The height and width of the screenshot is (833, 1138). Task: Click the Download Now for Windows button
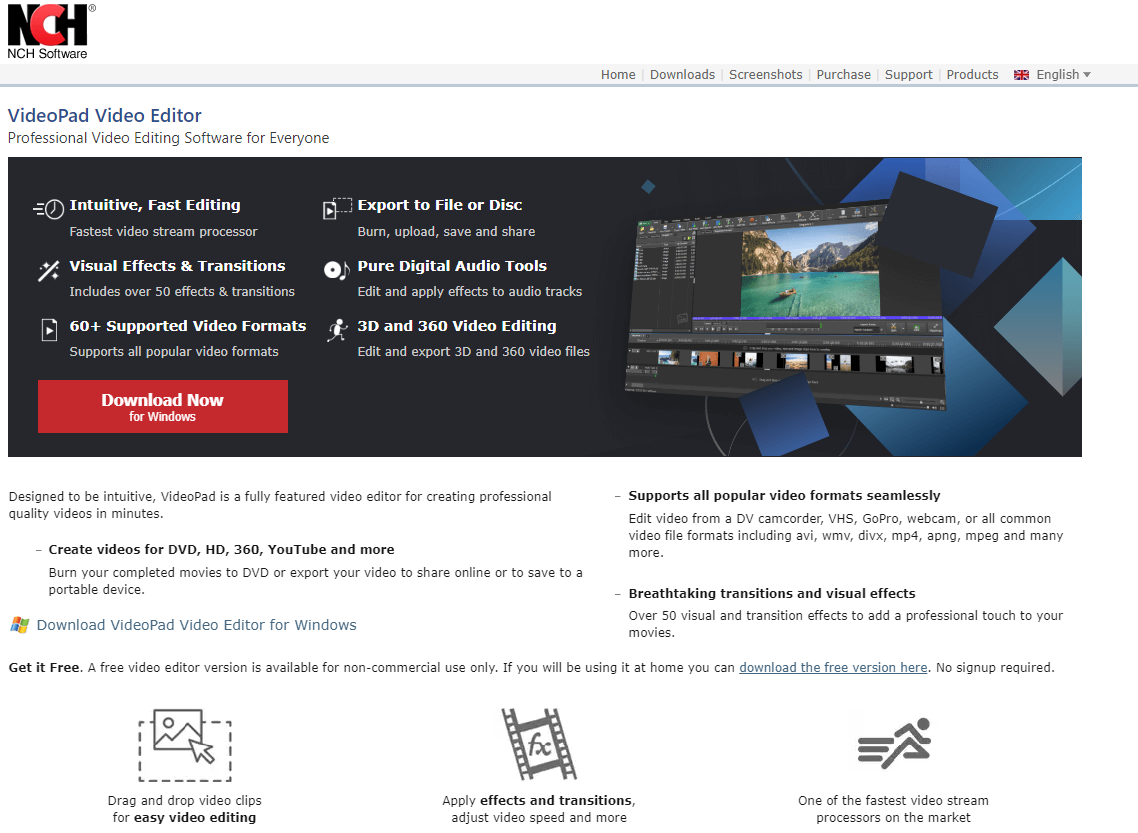tap(163, 406)
